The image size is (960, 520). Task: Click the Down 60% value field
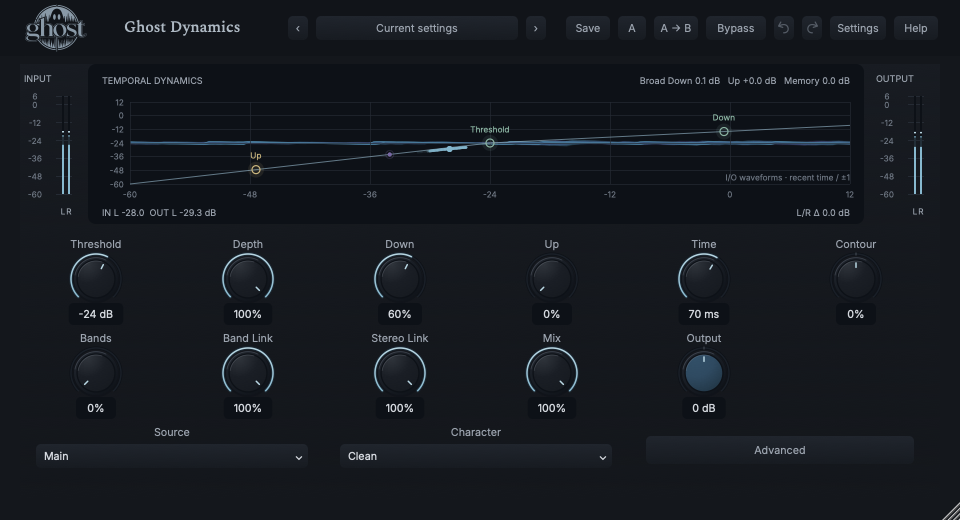click(399, 314)
